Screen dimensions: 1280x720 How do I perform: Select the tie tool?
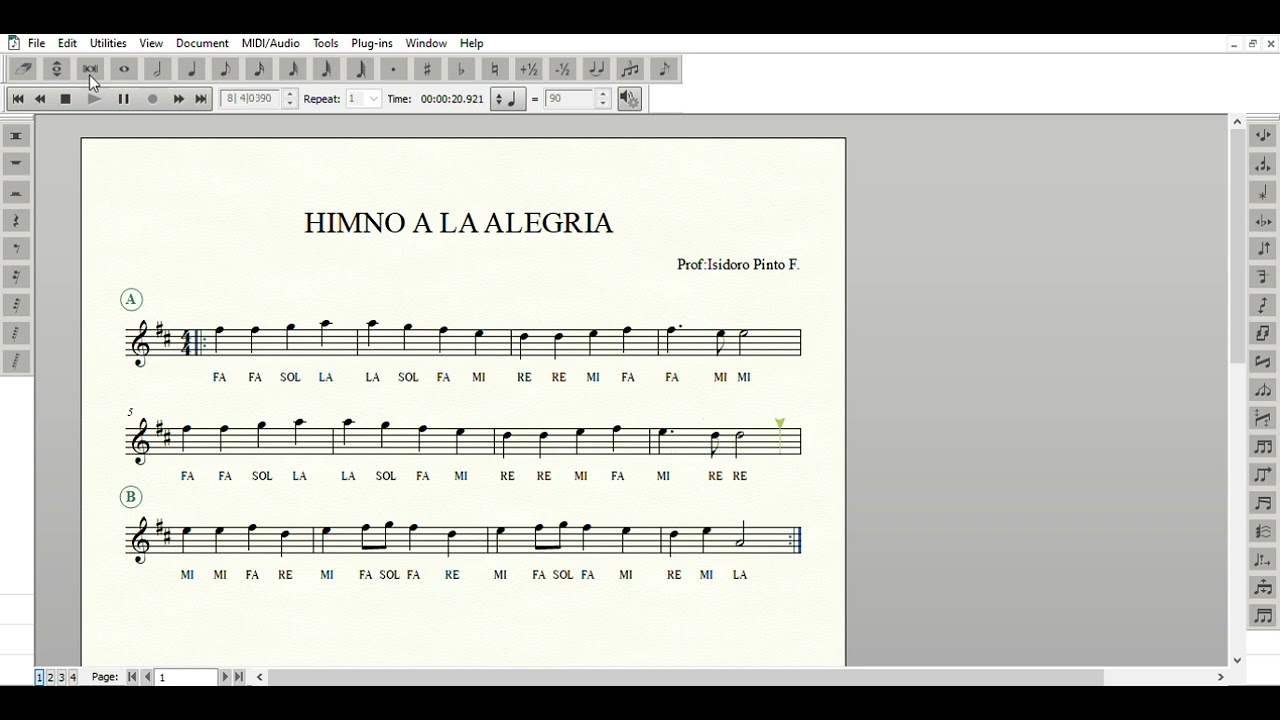(597, 69)
